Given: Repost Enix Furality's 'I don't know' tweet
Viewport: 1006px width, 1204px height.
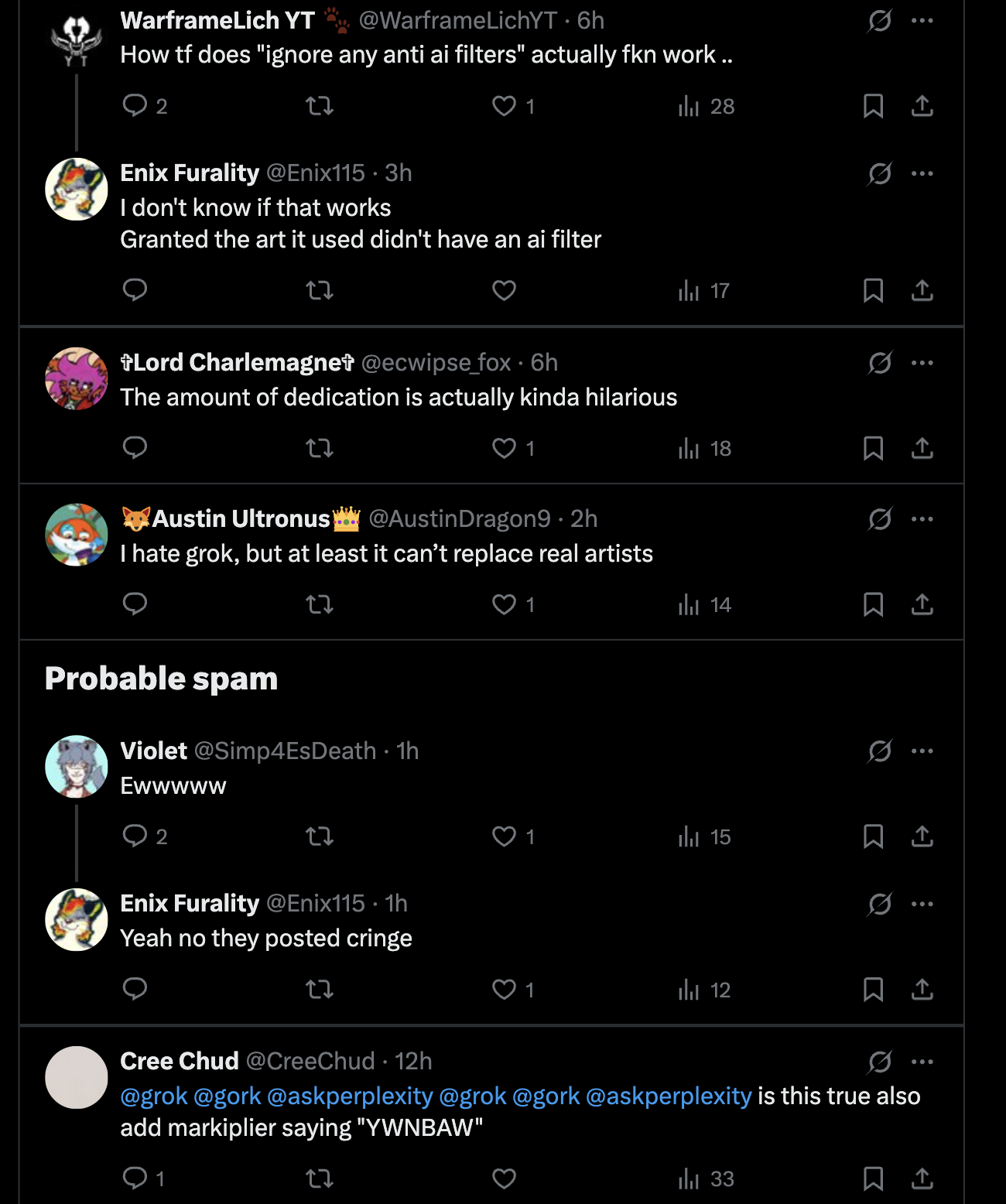Looking at the screenshot, I should coord(320,290).
